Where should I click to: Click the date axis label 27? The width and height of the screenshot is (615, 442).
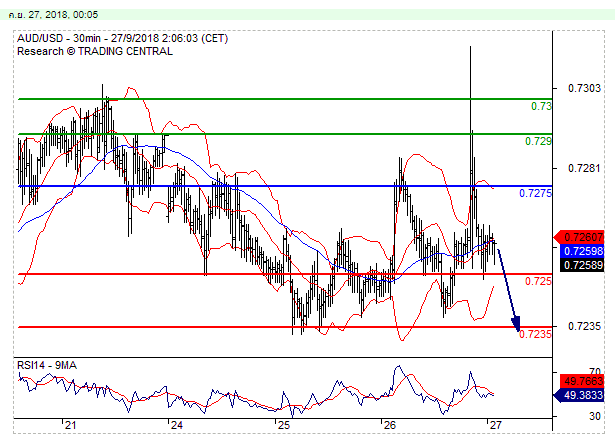(495, 425)
